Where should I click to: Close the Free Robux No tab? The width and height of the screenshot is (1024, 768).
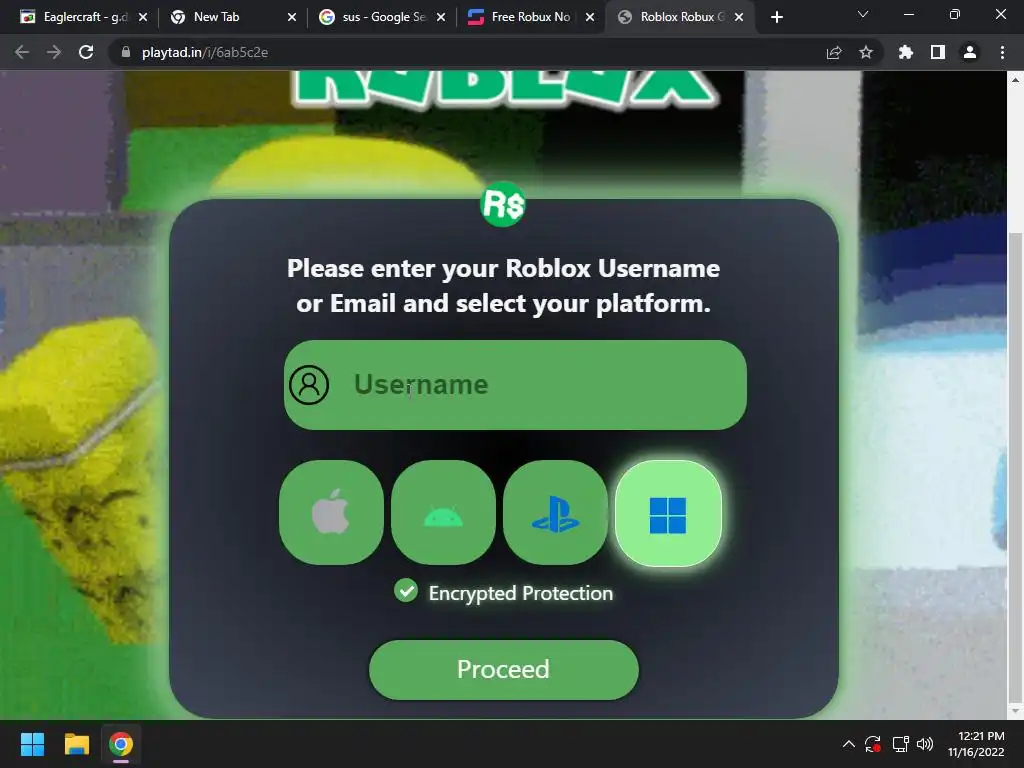pyautogui.click(x=590, y=17)
